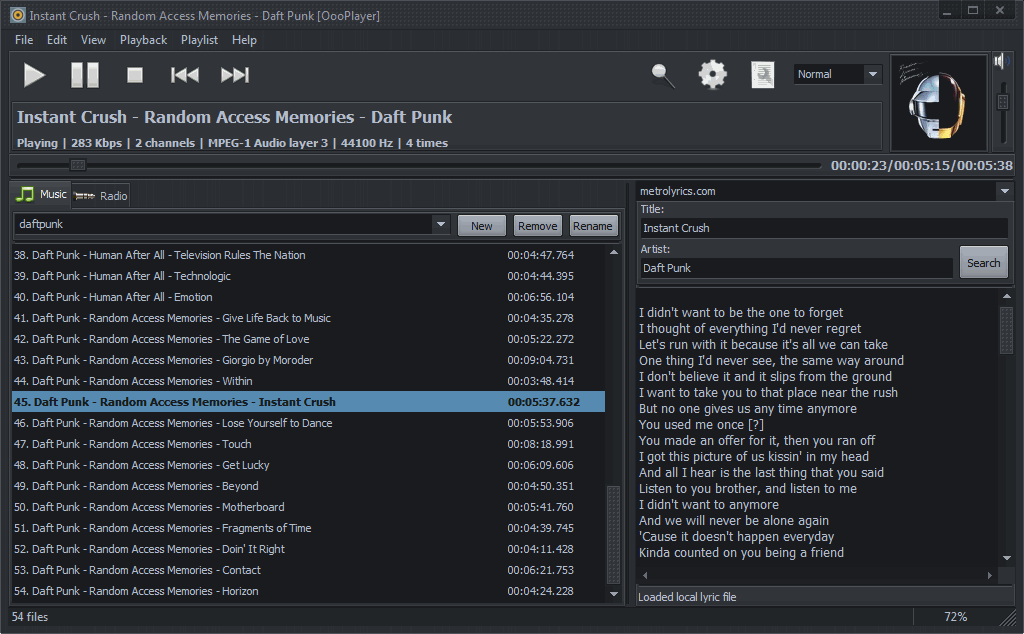Skip to the previous track

pos(185,75)
